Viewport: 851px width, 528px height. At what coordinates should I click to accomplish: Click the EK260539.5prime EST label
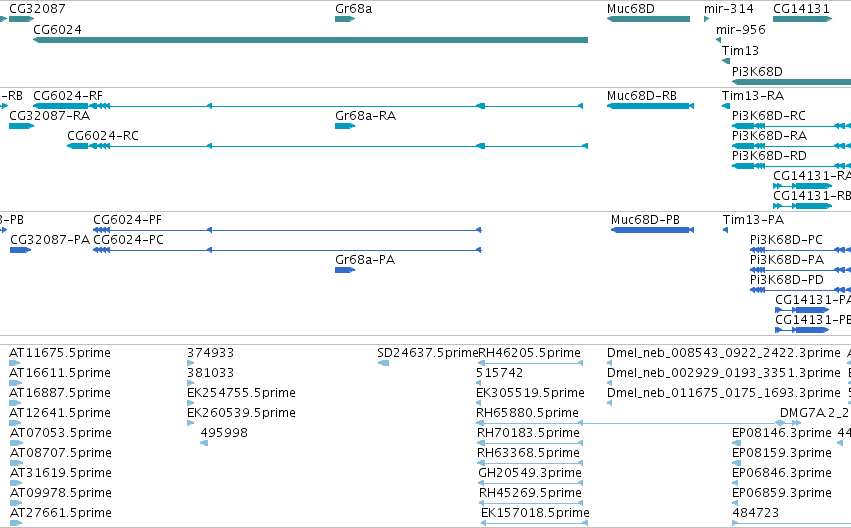(242, 413)
